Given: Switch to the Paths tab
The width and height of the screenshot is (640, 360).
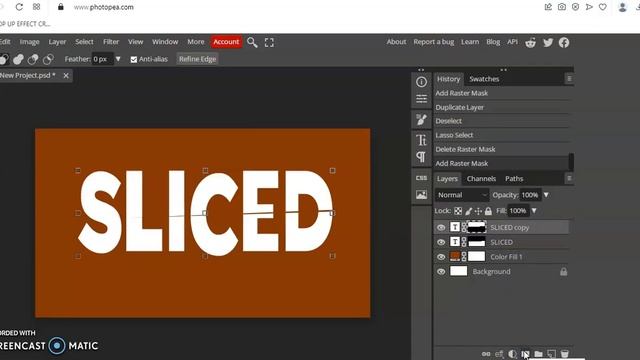Looking at the screenshot, I should click(514, 179).
